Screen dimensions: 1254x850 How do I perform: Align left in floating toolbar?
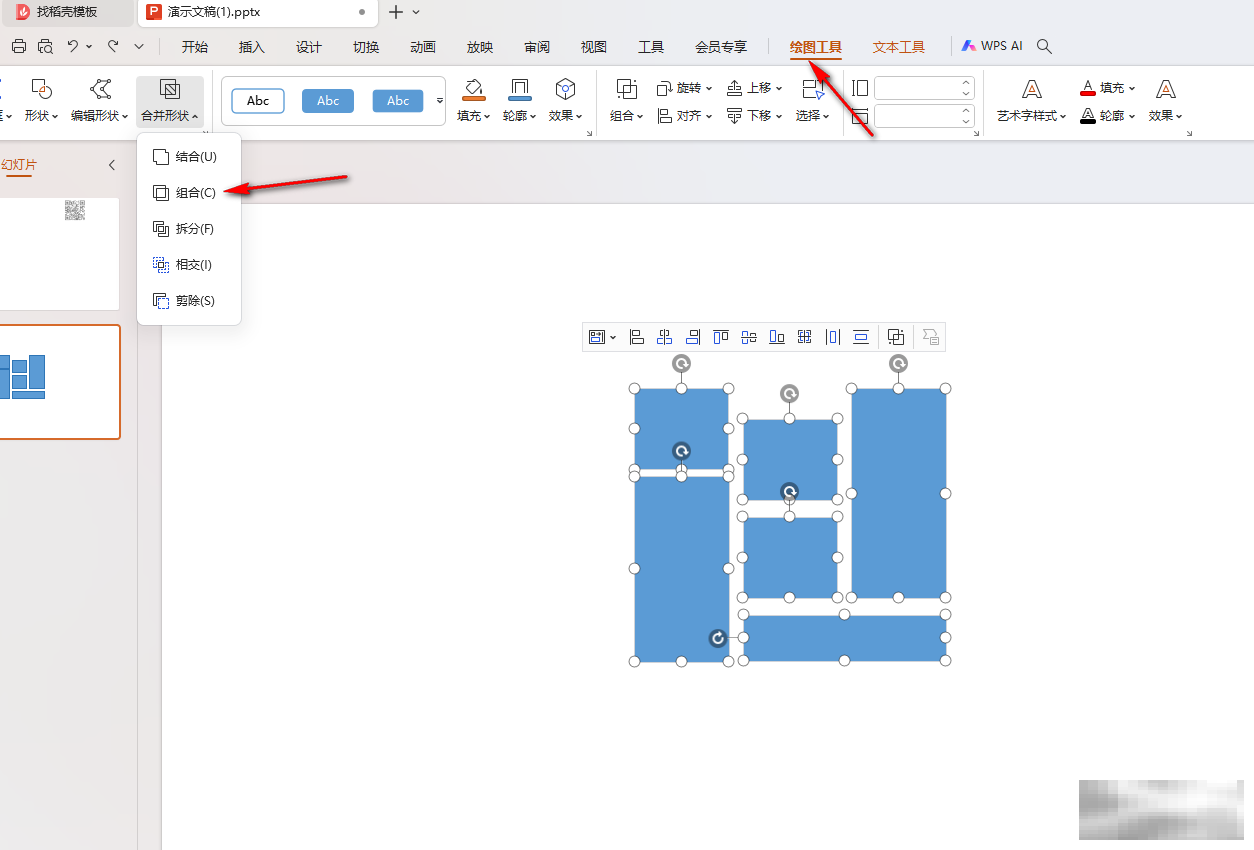(636, 337)
